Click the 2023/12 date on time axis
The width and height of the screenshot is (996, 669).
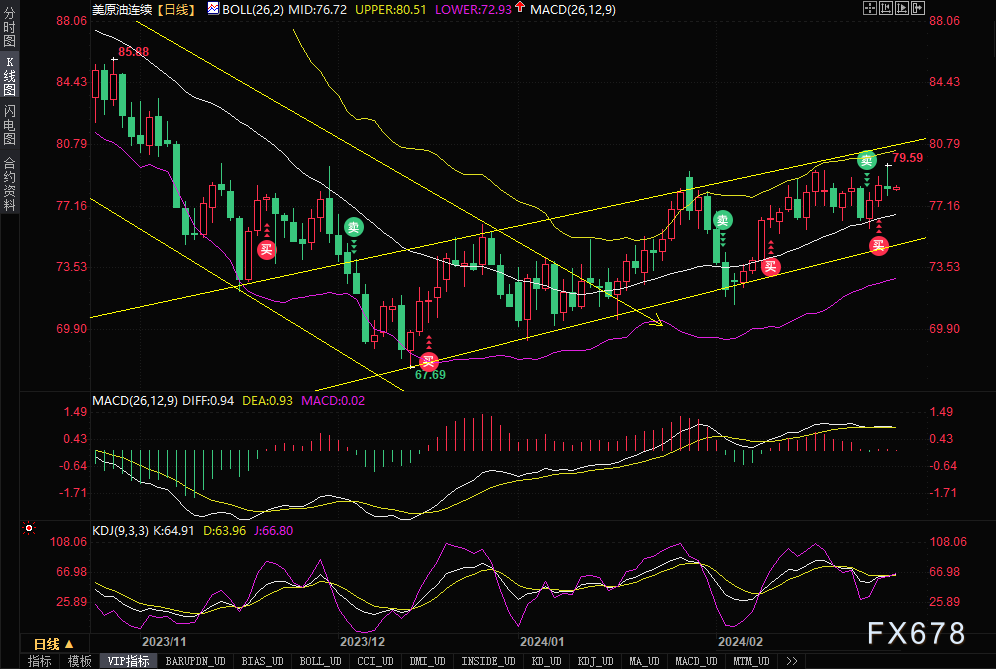click(363, 642)
